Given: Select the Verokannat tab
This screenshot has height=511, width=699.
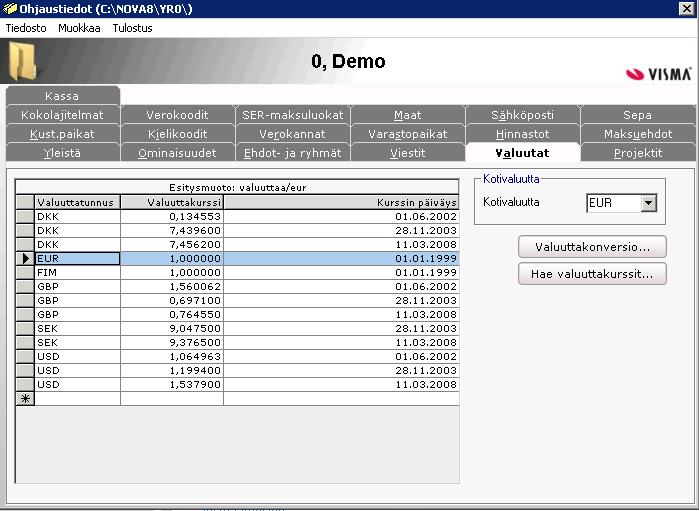Looking at the screenshot, I should (x=292, y=134).
